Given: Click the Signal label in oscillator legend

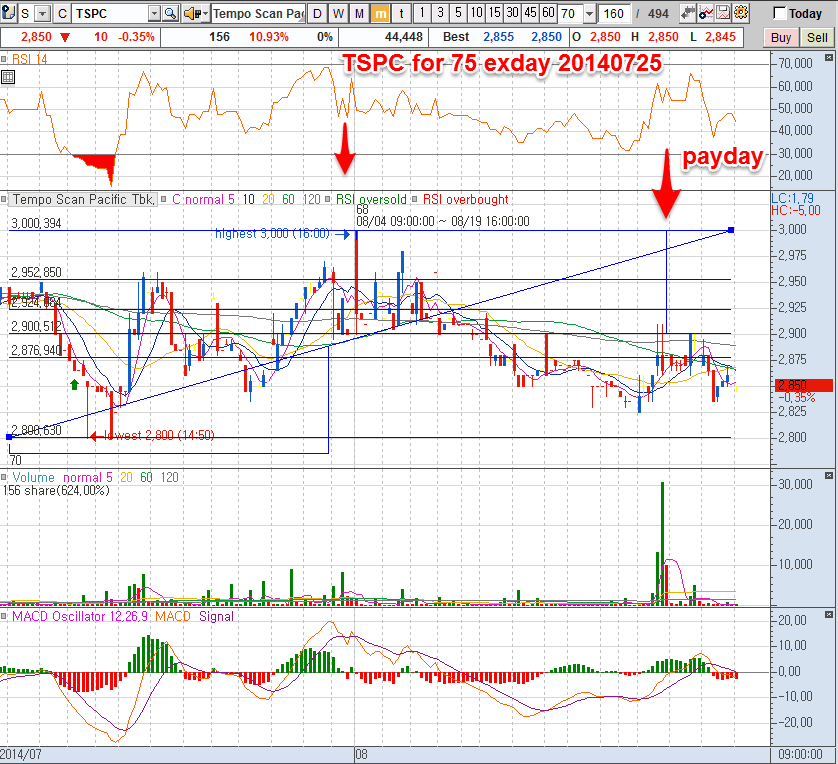Looking at the screenshot, I should (x=216, y=616).
